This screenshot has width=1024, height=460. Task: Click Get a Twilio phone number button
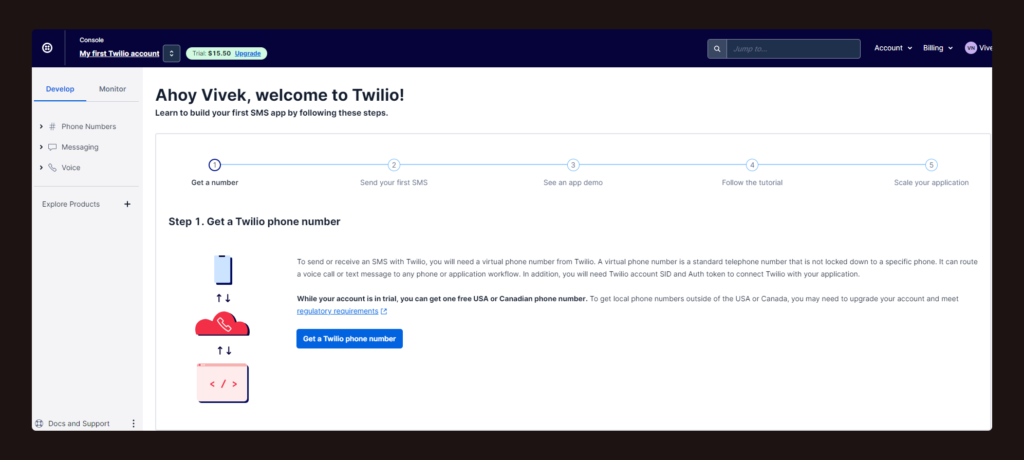point(349,338)
